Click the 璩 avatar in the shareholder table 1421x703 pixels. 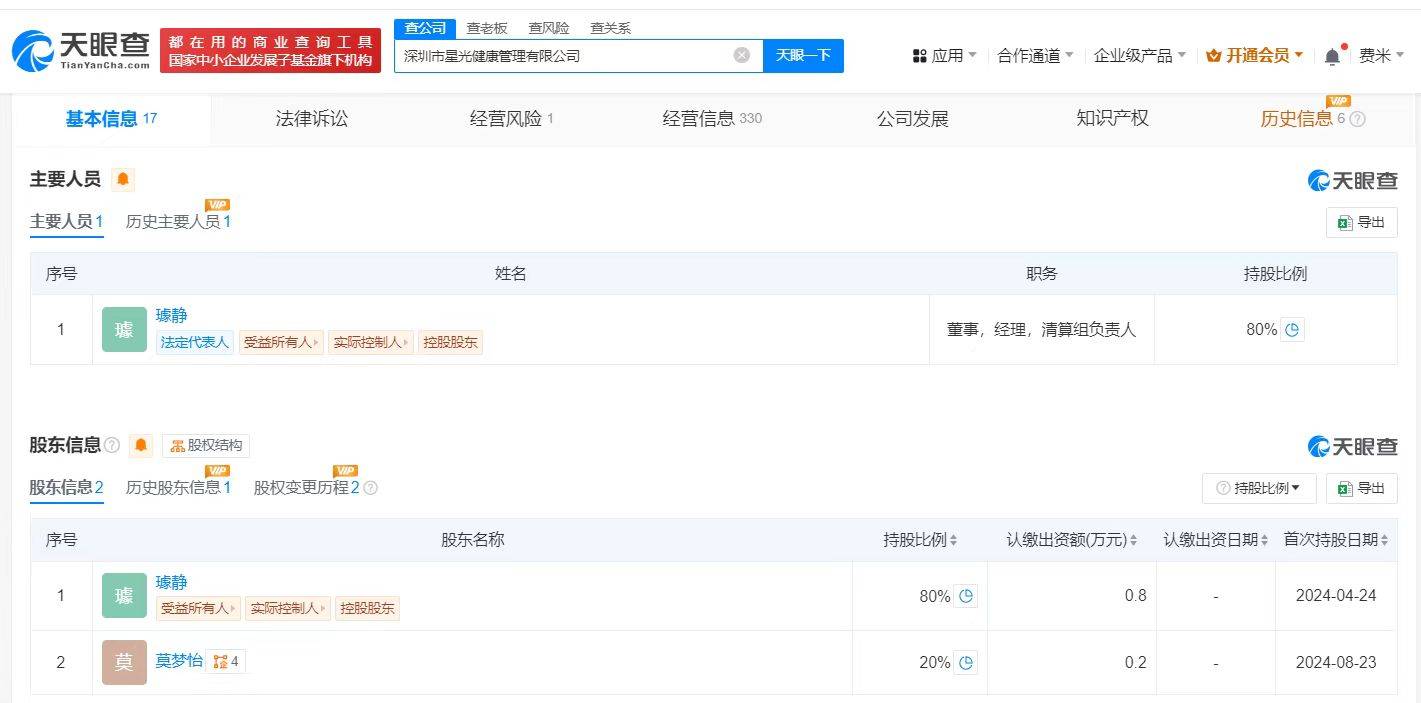coord(124,596)
